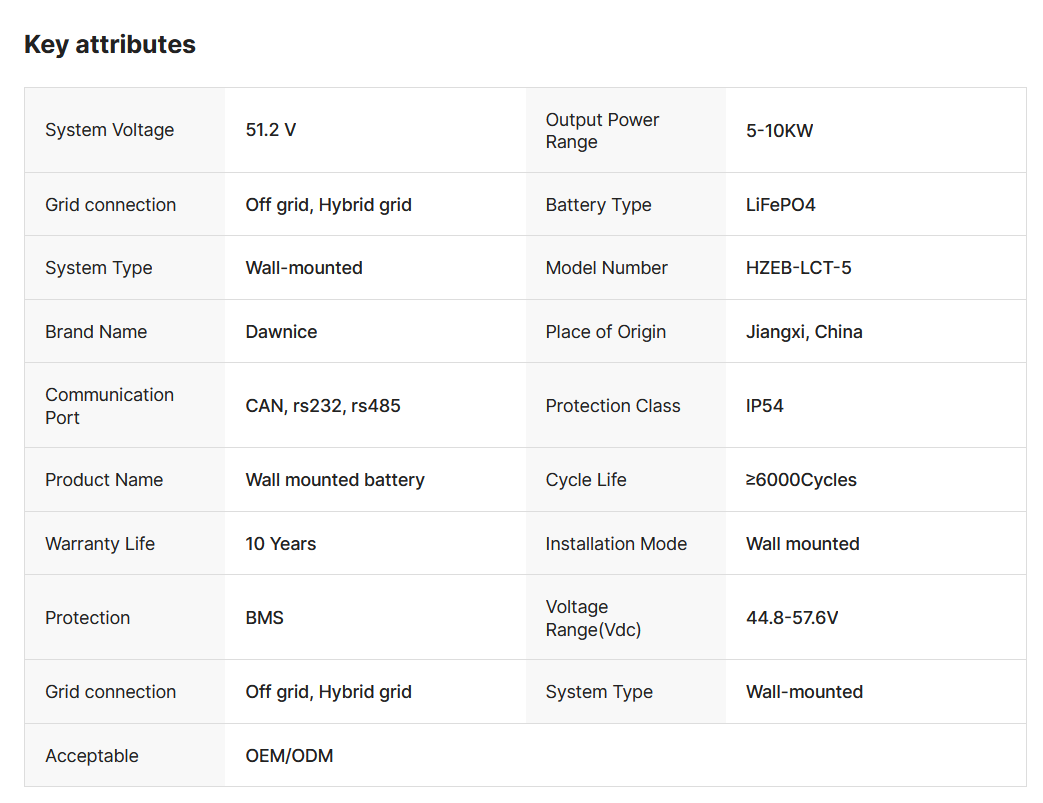Image resolution: width=1043 pixels, height=803 pixels.
Task: Select the 5-10KW power value
Action: 779,131
